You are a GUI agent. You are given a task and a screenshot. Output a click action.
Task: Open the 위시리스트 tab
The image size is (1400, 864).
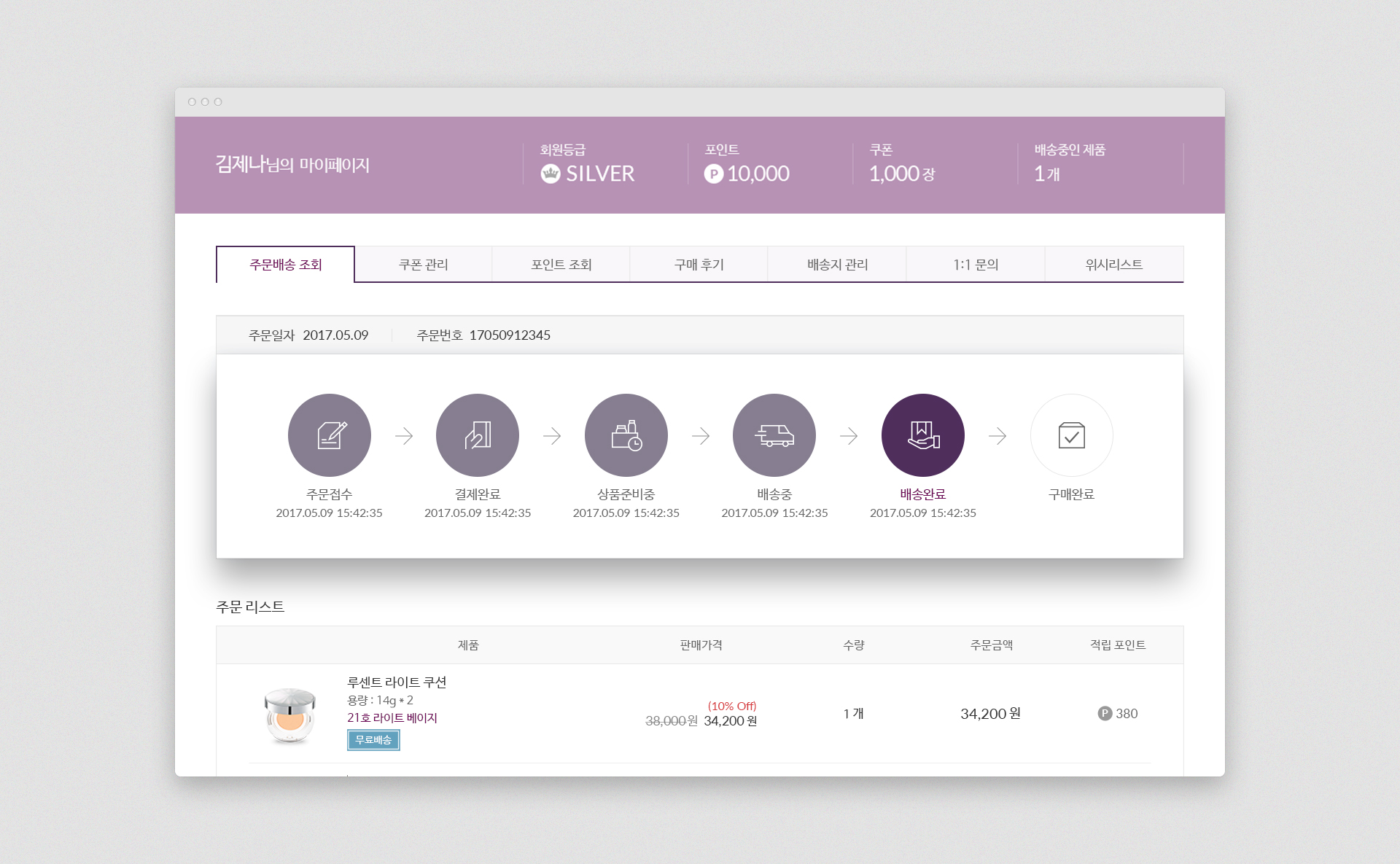(x=1113, y=265)
